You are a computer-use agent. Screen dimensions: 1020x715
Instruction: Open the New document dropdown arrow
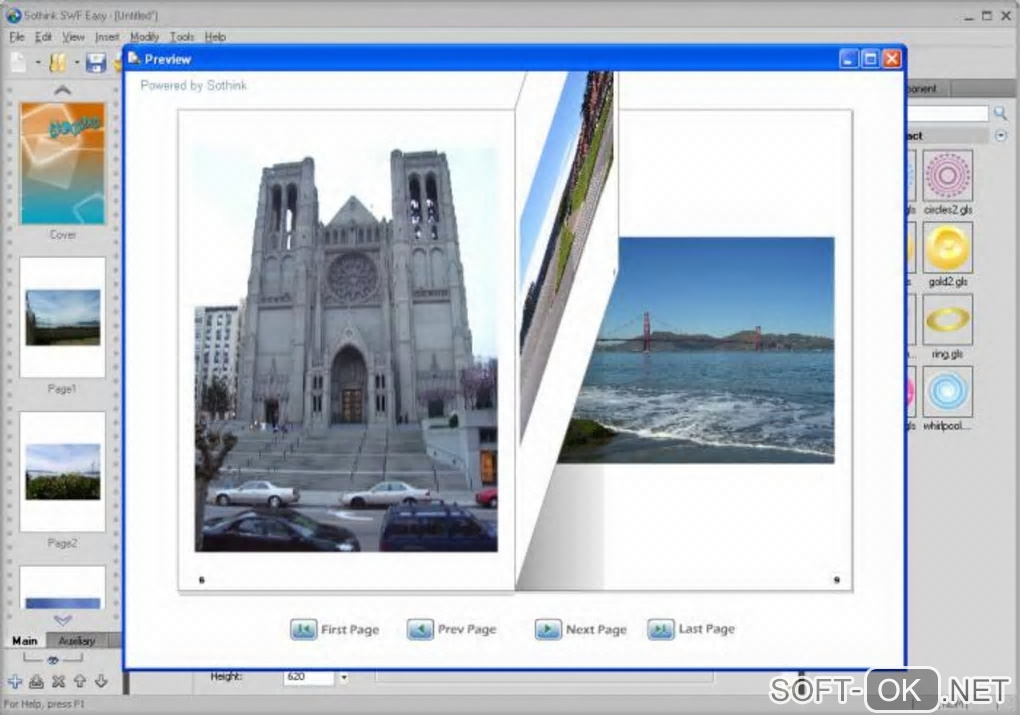(37, 63)
